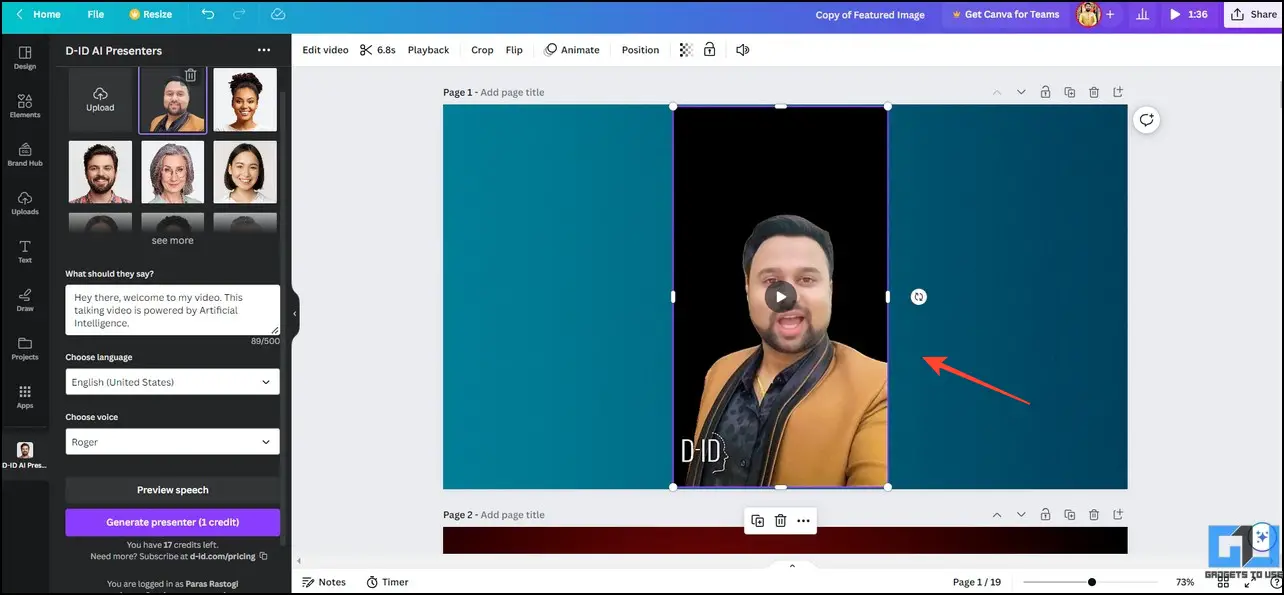Select the Draw tool in the sidebar
The width and height of the screenshot is (1284, 595).
(25, 300)
